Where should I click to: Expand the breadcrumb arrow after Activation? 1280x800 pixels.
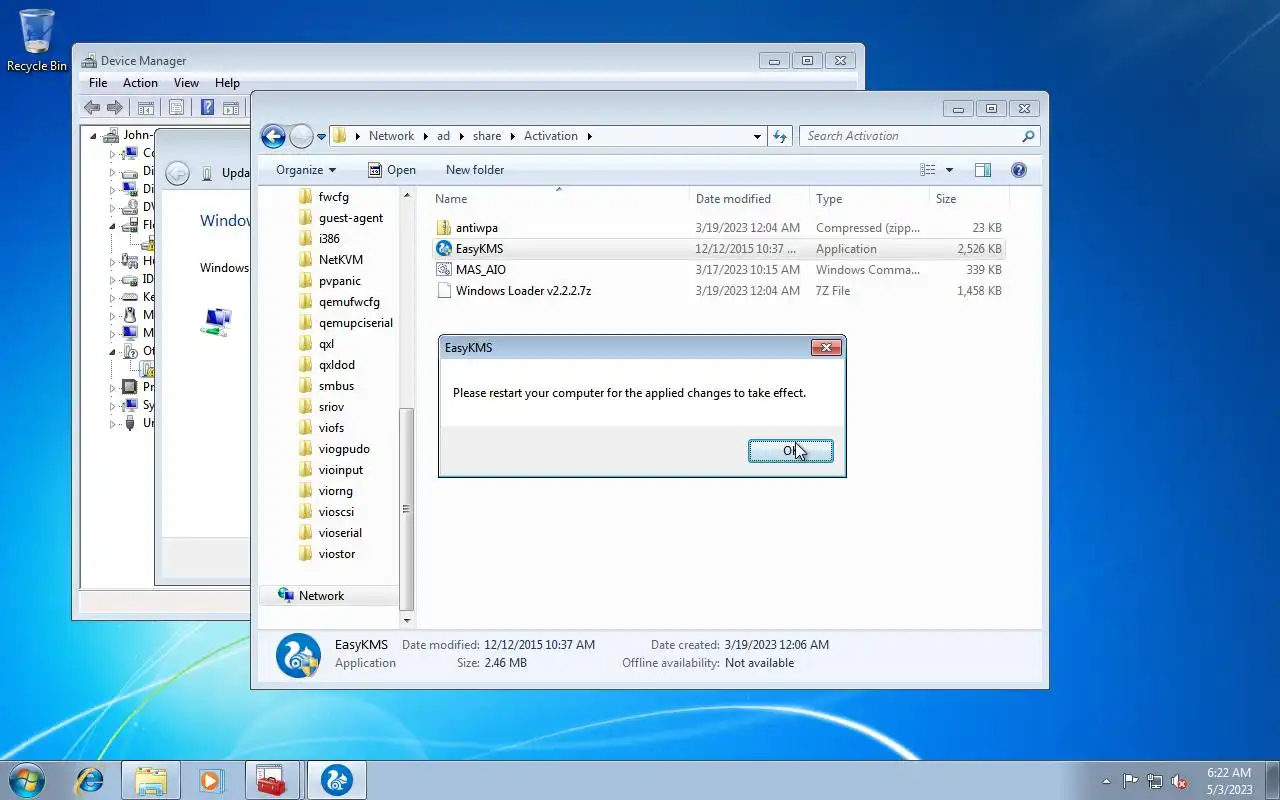(x=589, y=136)
